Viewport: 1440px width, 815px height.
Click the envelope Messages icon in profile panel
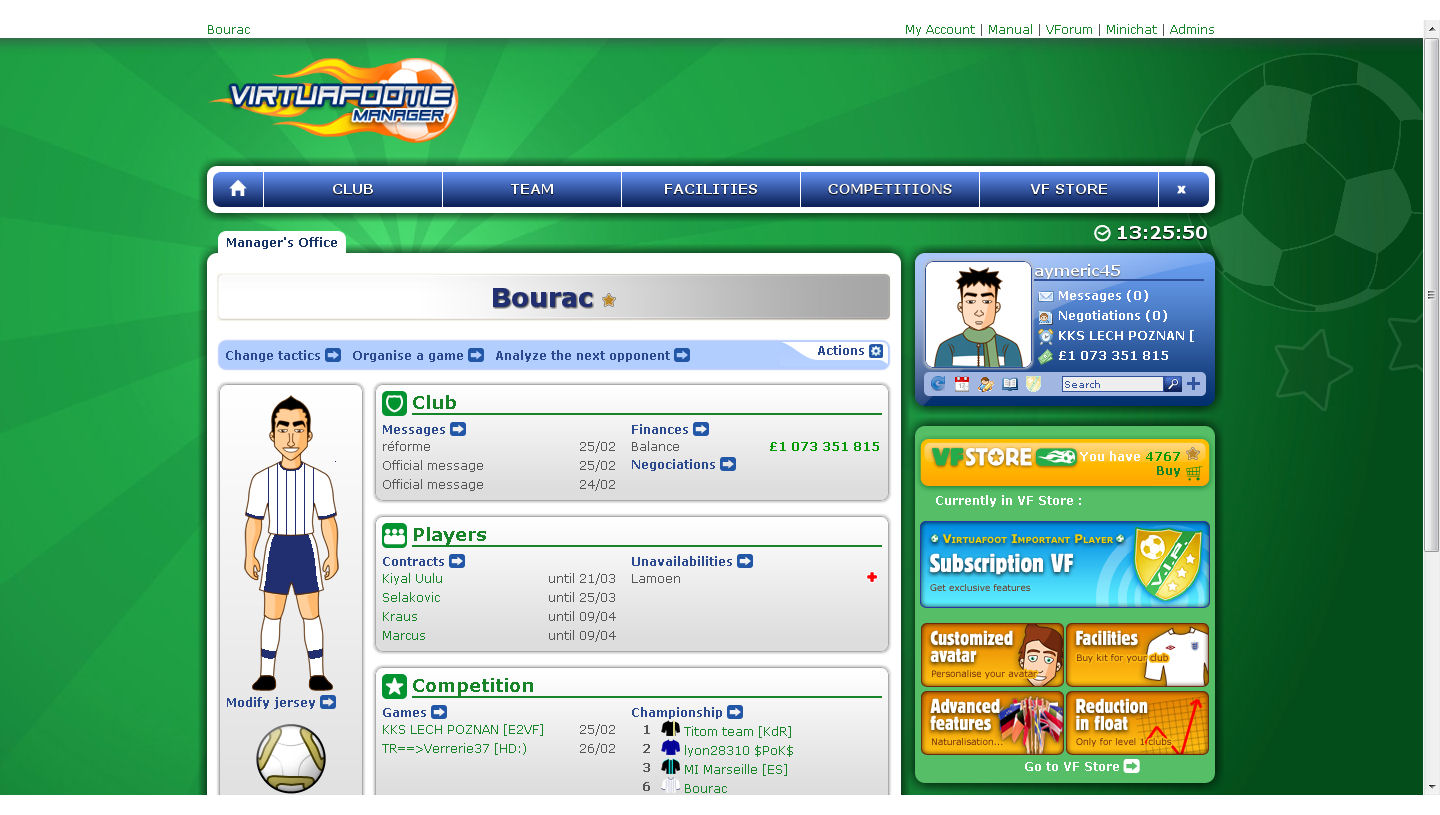(1046, 296)
